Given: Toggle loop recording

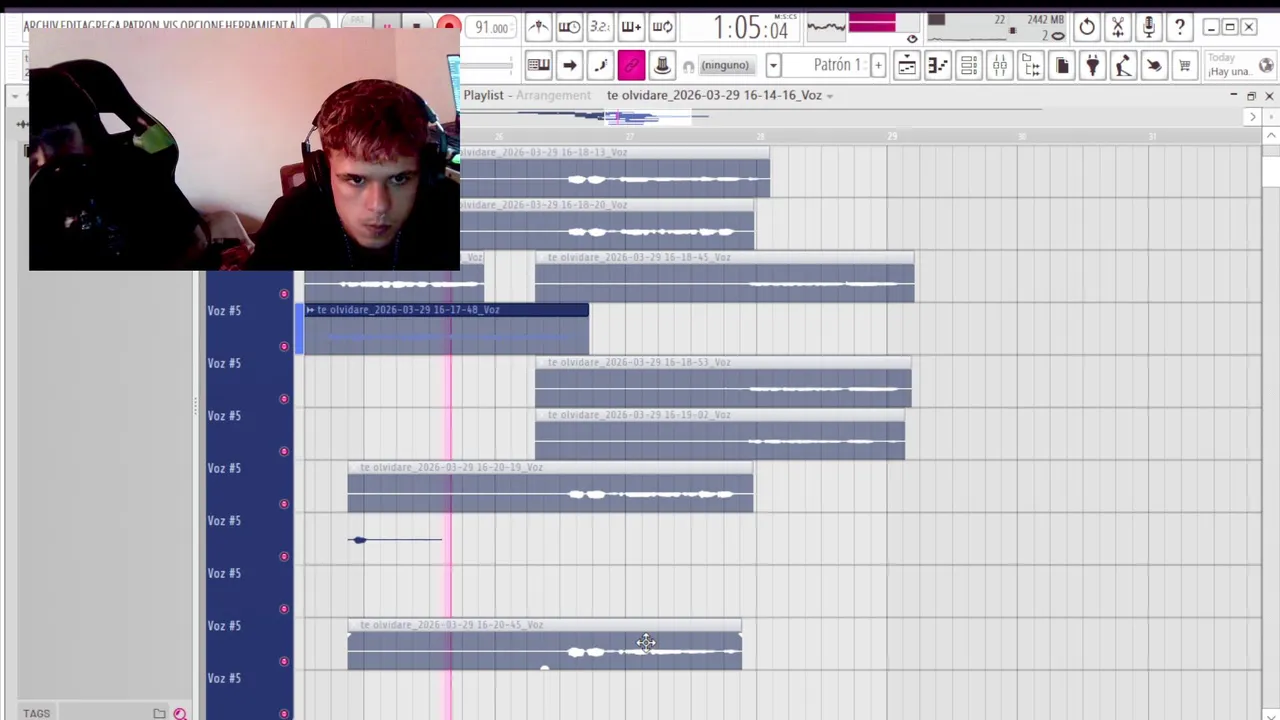Looking at the screenshot, I should (x=662, y=27).
